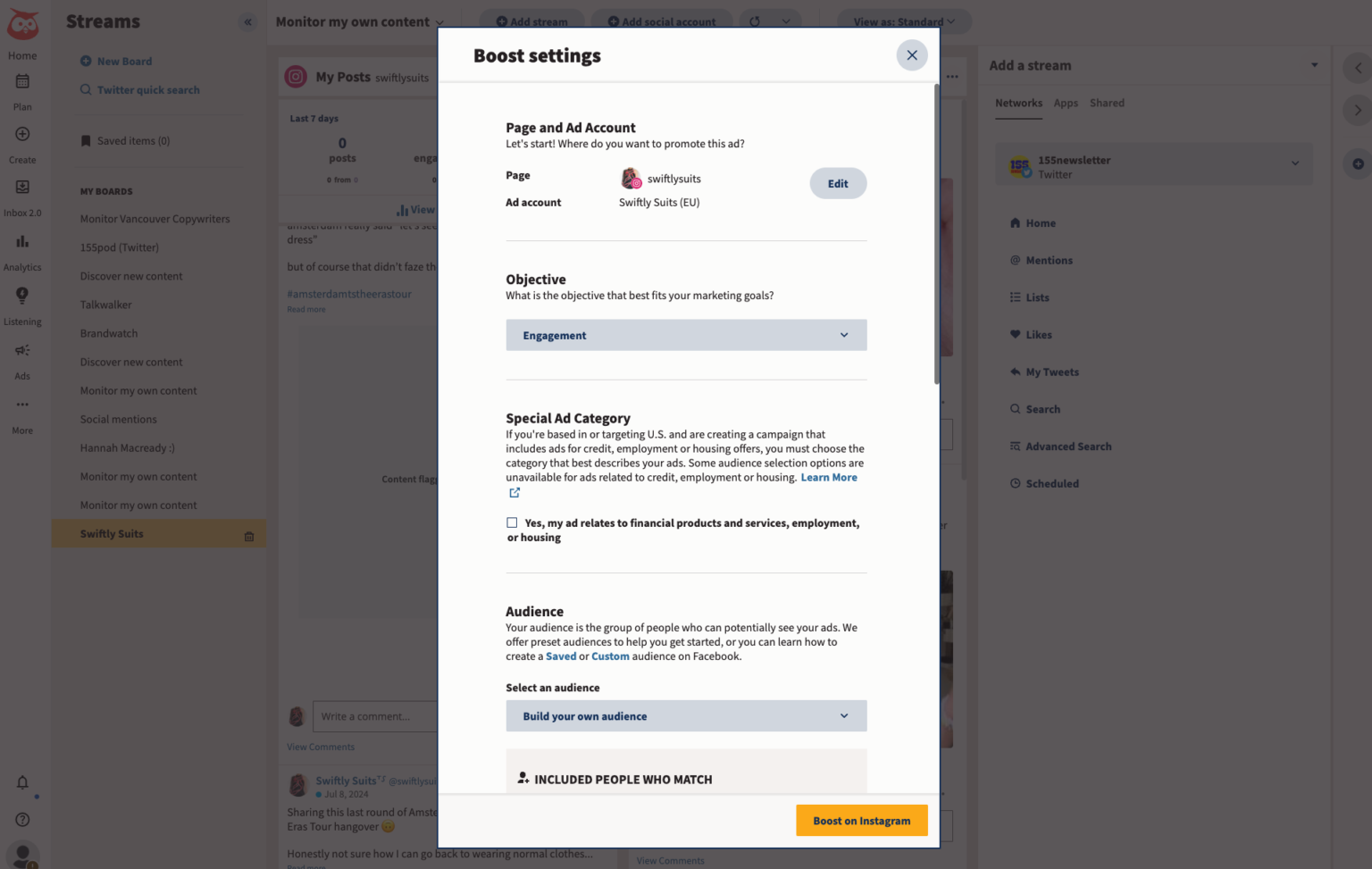Open the Analytics panel from the sidebar
The image size is (1372, 869).
tap(22, 248)
